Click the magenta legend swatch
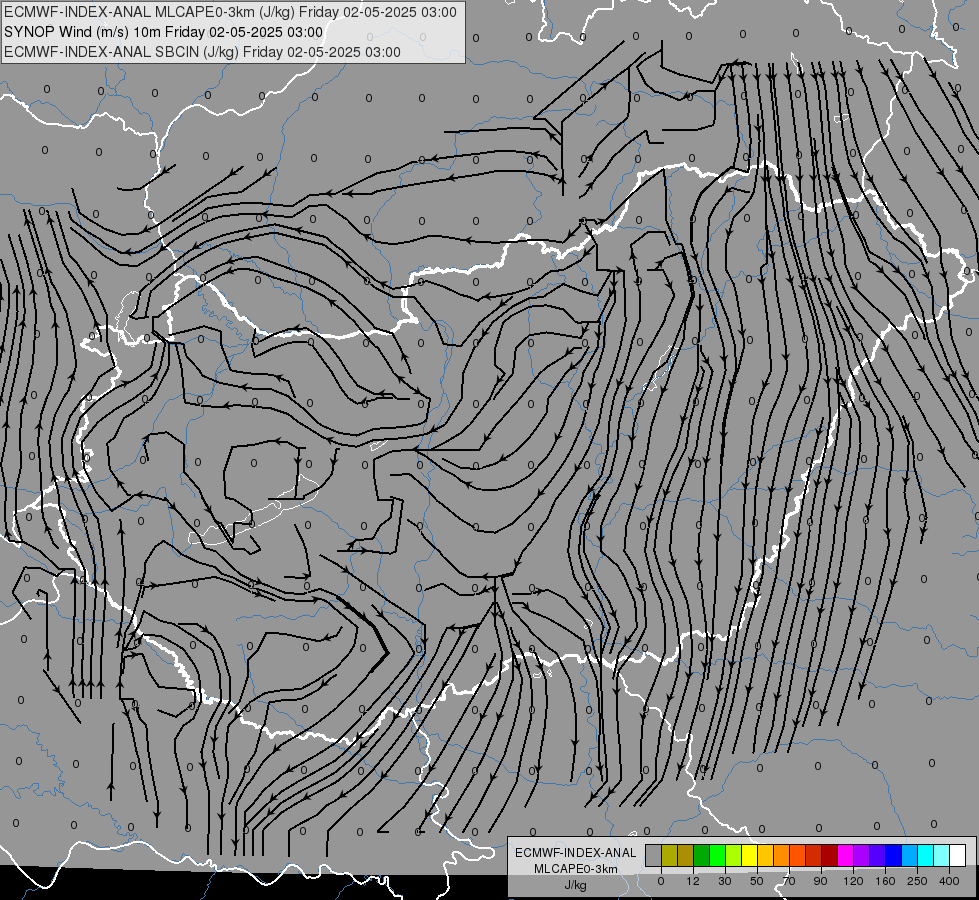 pos(845,855)
